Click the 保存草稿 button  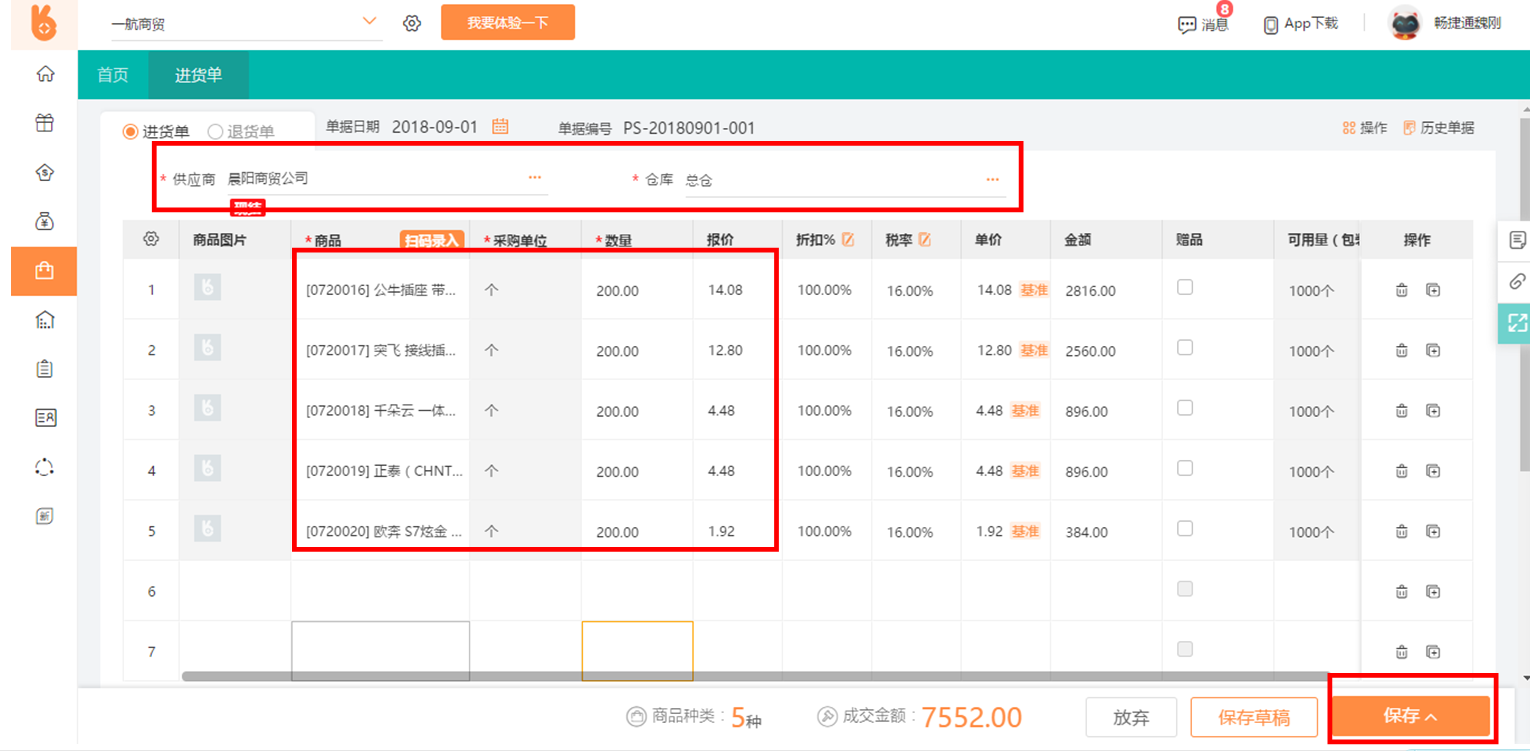[1253, 717]
